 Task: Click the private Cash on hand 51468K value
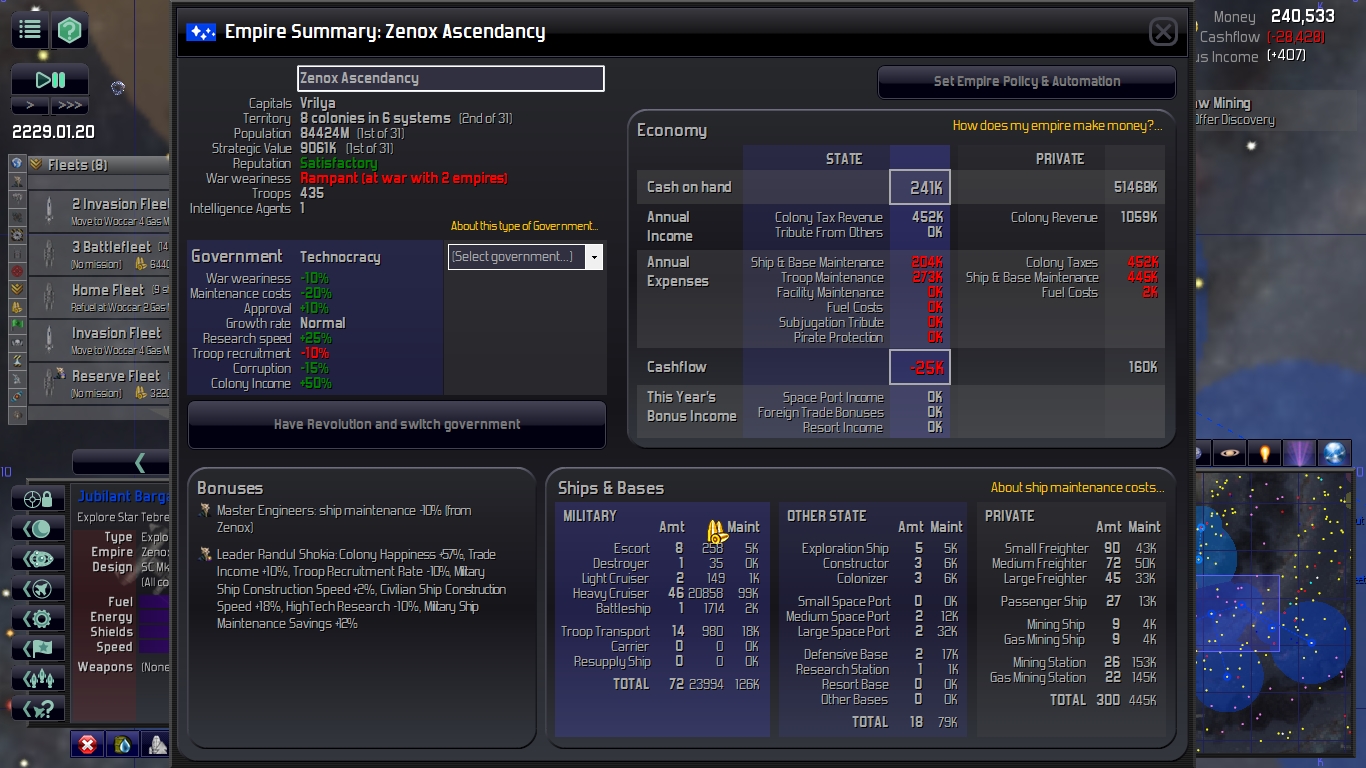pos(1135,187)
